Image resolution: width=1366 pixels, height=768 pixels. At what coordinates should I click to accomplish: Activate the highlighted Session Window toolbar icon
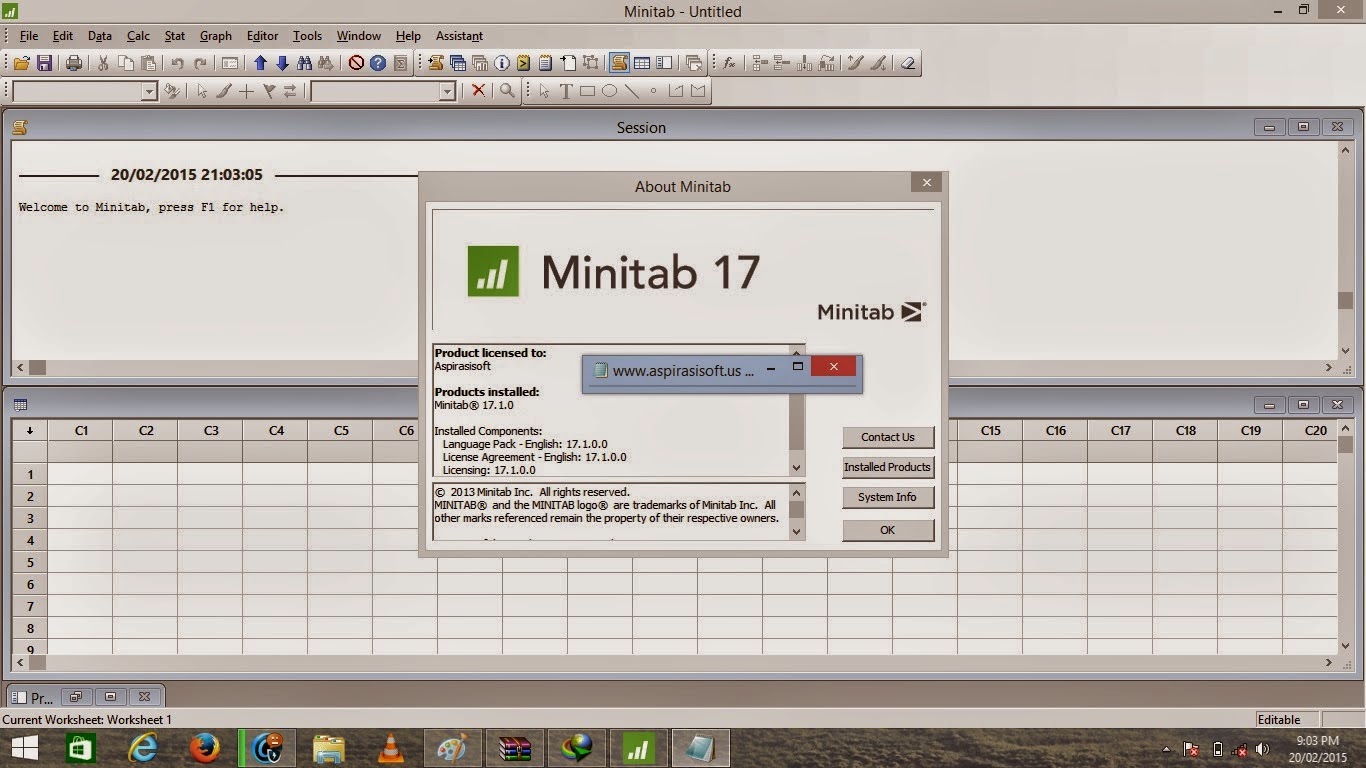(x=619, y=63)
